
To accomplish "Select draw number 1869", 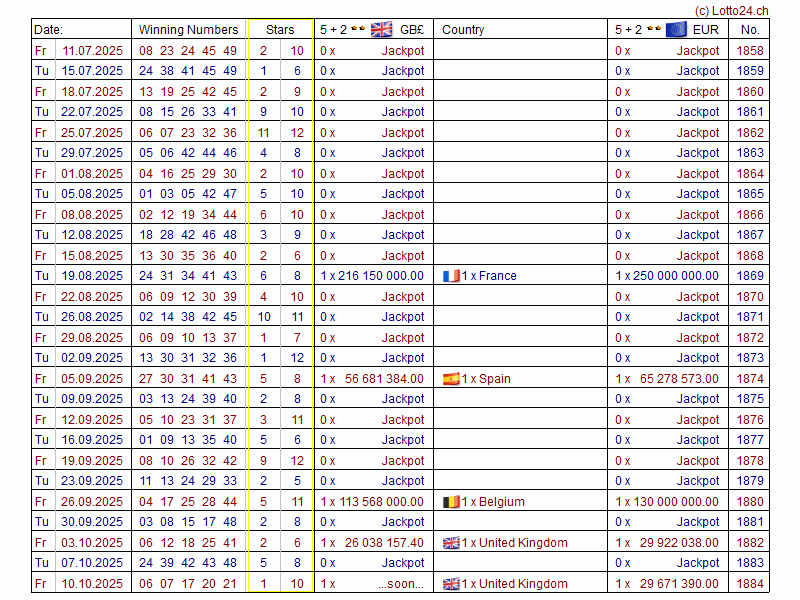I will (749, 276).
